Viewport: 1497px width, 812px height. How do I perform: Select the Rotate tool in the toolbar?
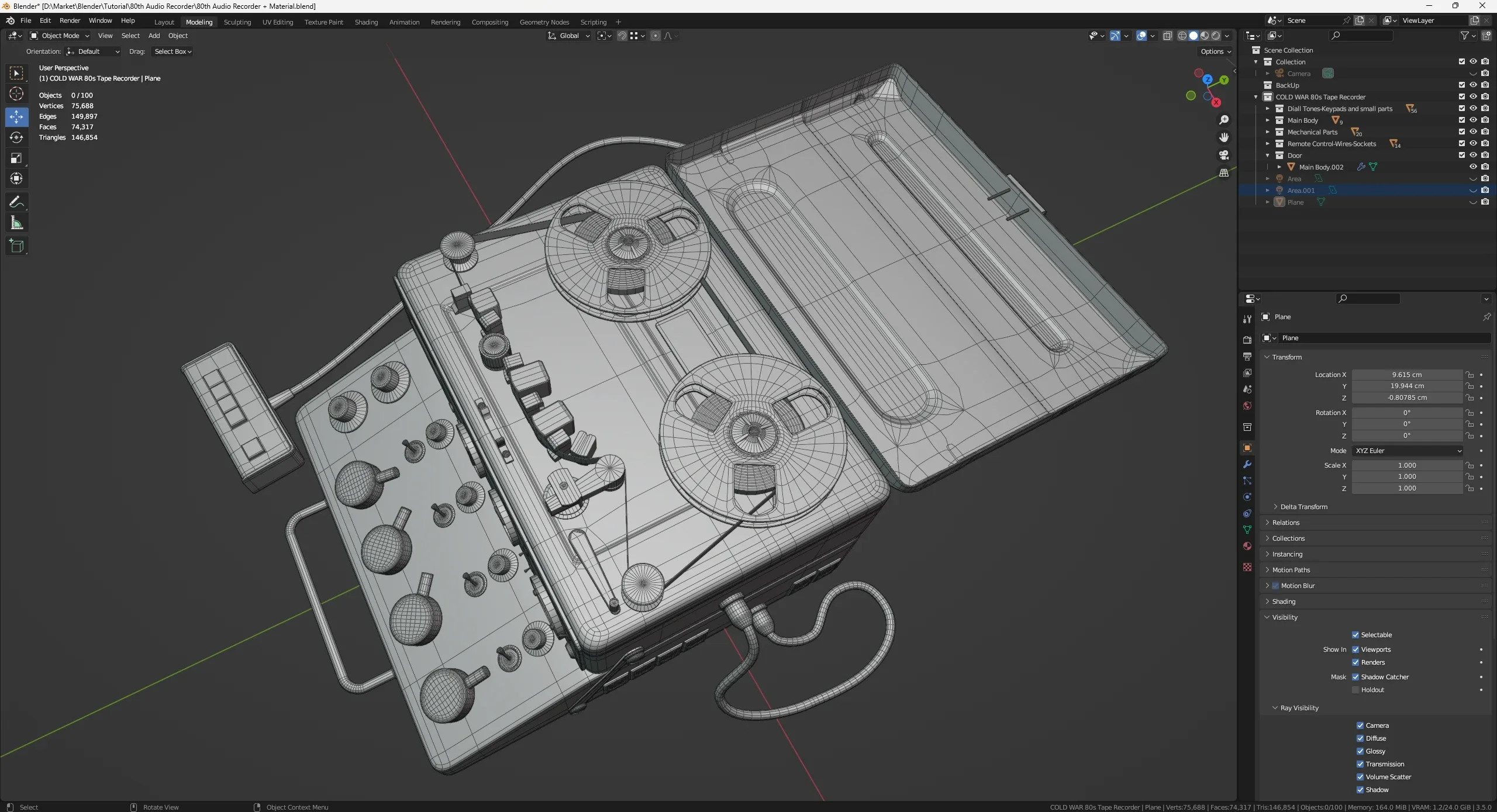coord(16,137)
